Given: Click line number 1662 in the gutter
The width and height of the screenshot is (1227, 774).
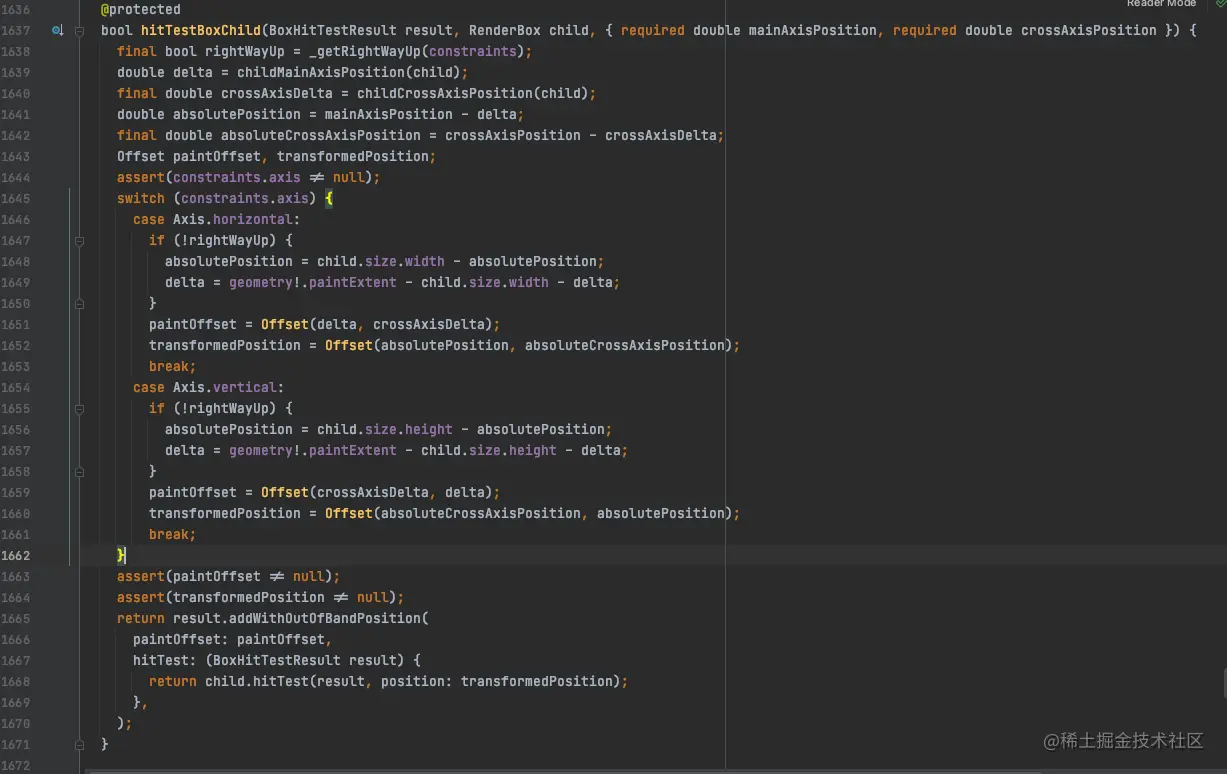Looking at the screenshot, I should (16, 556).
